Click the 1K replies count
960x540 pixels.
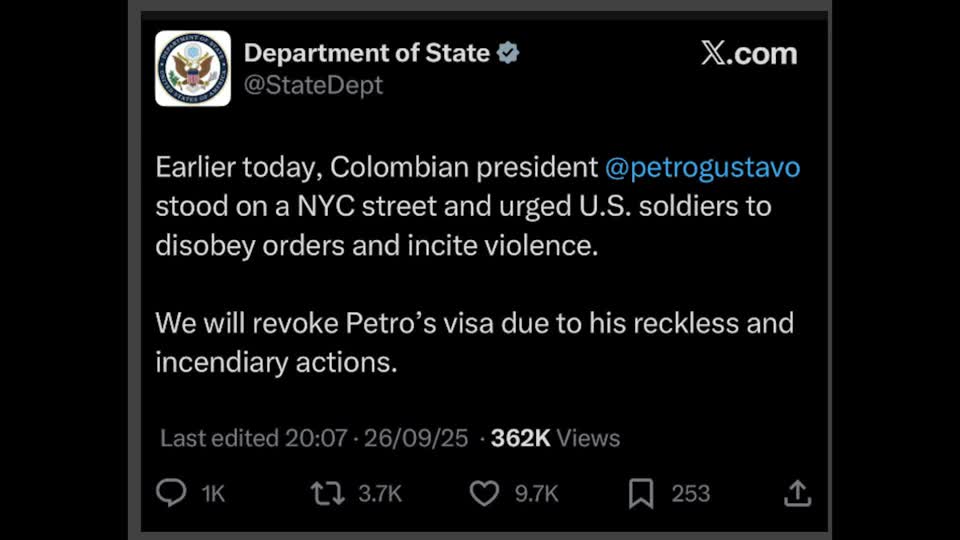(213, 493)
